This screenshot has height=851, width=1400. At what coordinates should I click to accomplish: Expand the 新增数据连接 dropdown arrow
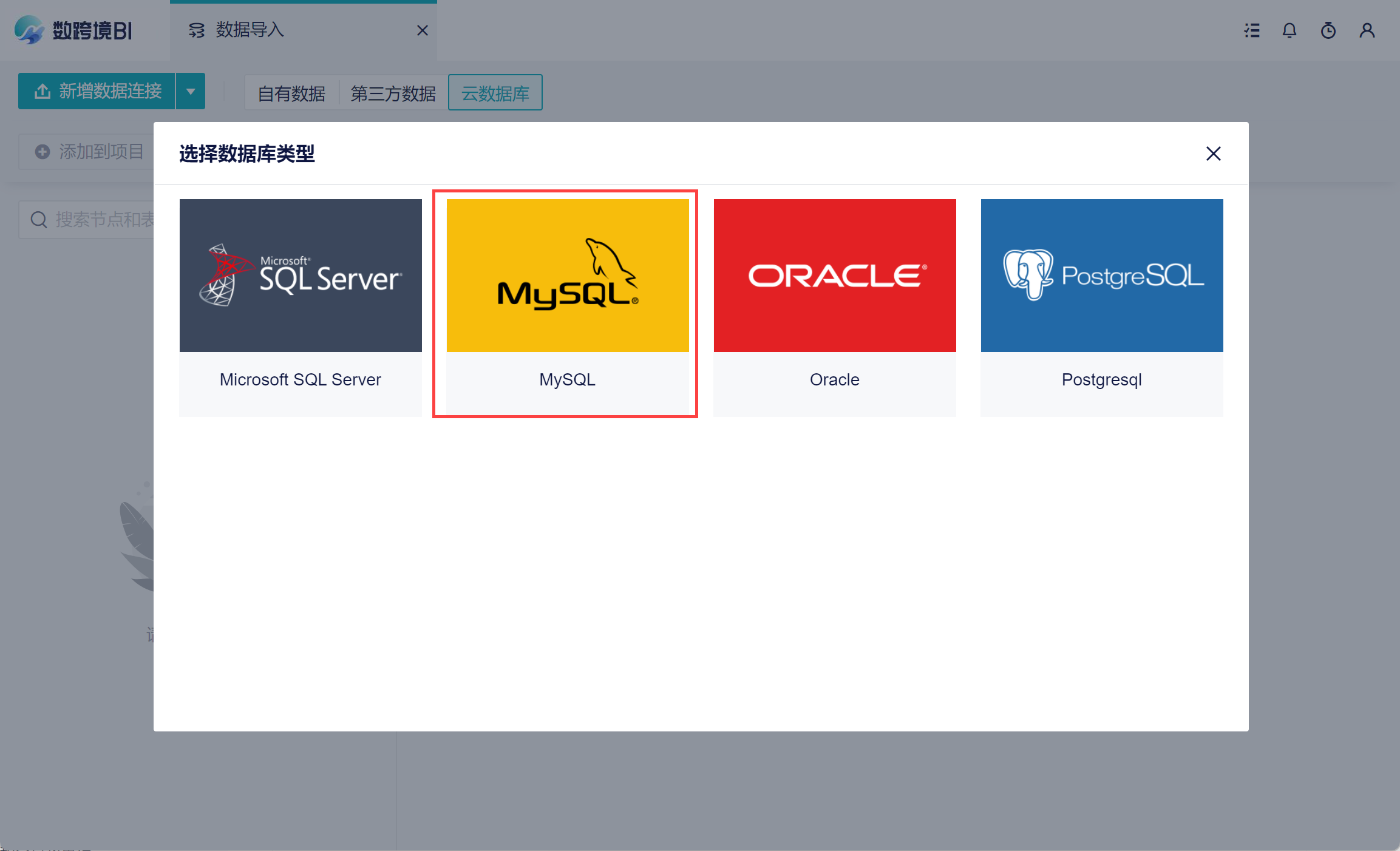point(191,92)
